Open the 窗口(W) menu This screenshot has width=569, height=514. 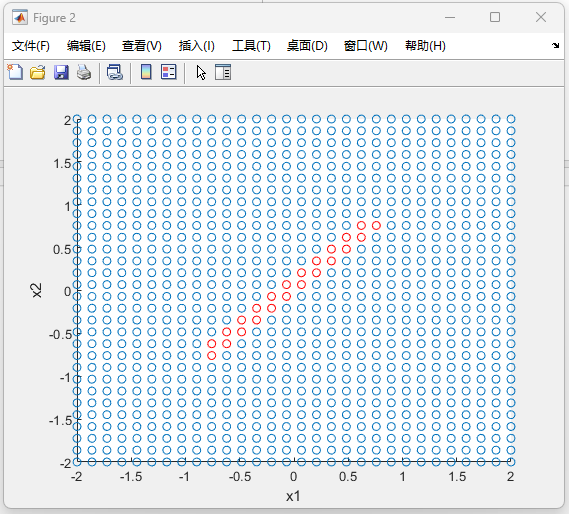(x=365, y=46)
